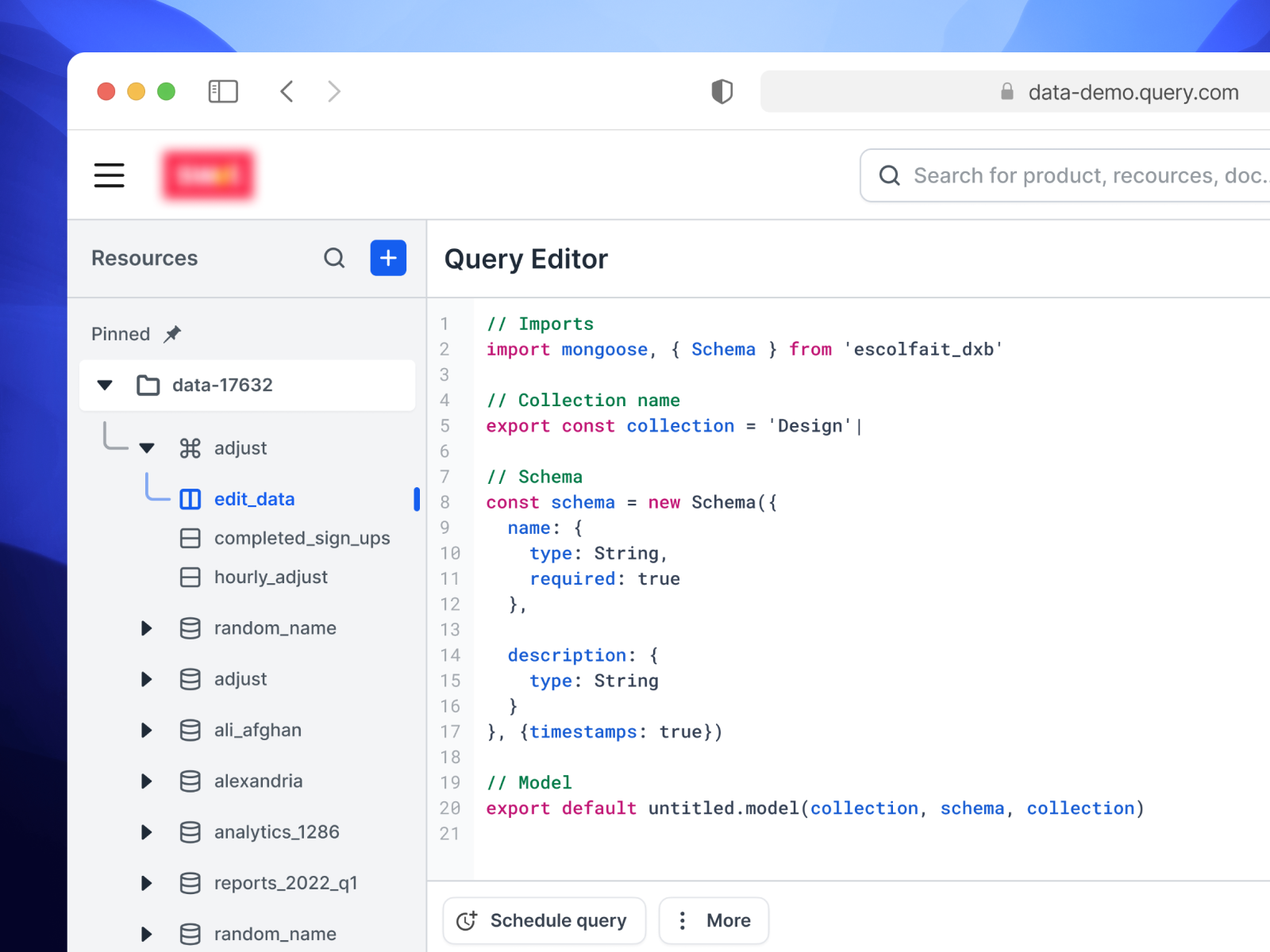
Task: Click the table icon for hourly_adjust
Action: tap(190, 578)
